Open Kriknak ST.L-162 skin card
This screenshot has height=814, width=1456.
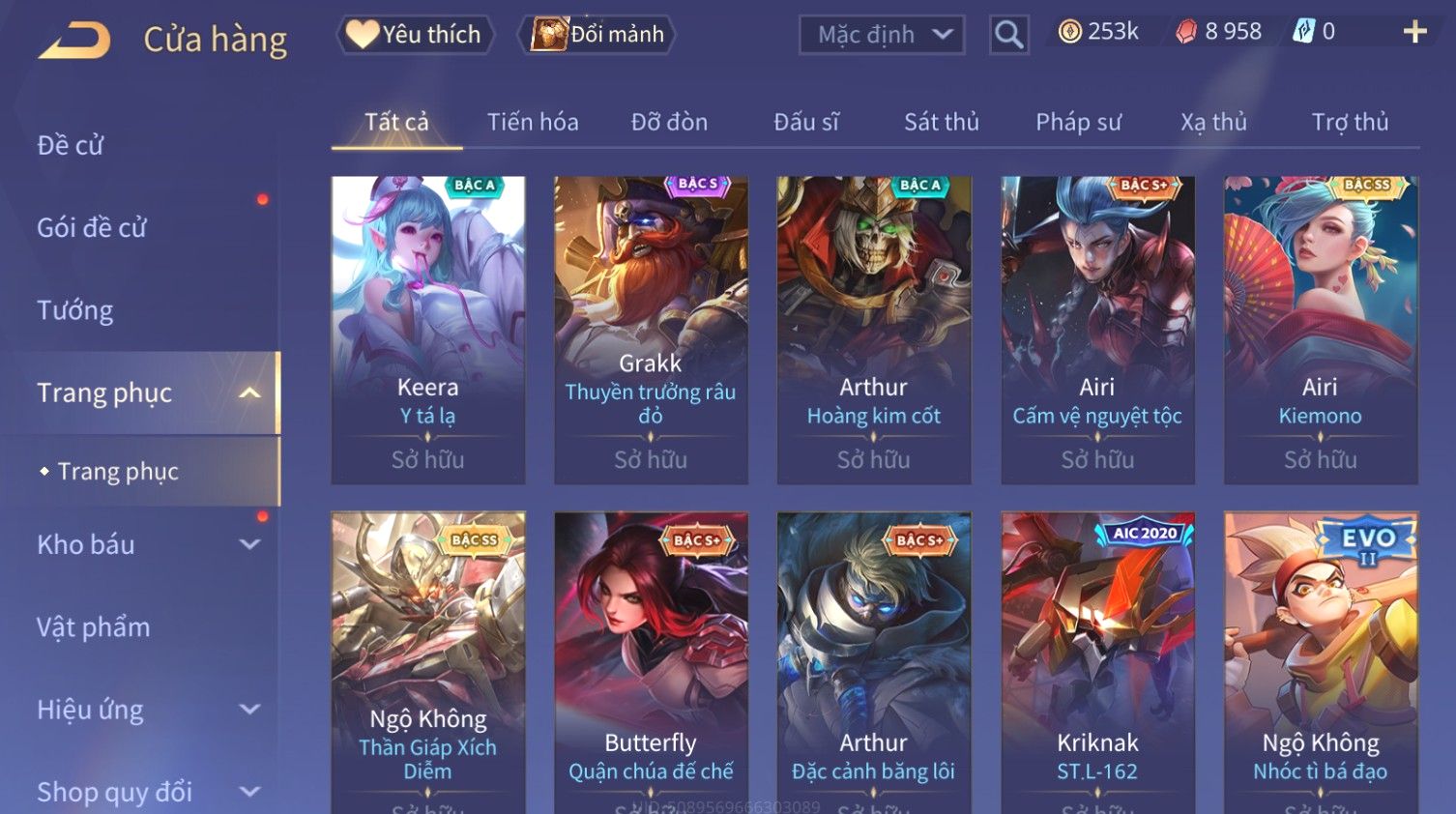[1097, 662]
